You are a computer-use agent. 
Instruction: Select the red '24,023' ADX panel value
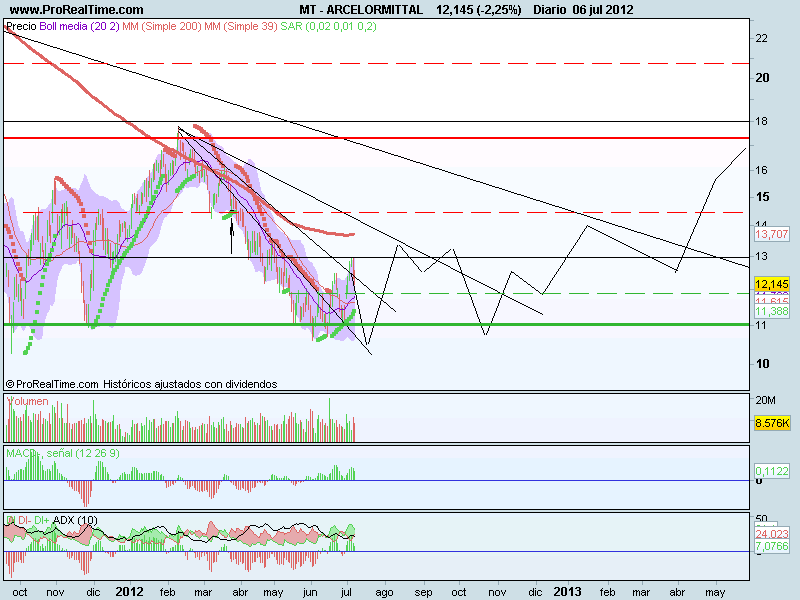[771, 534]
